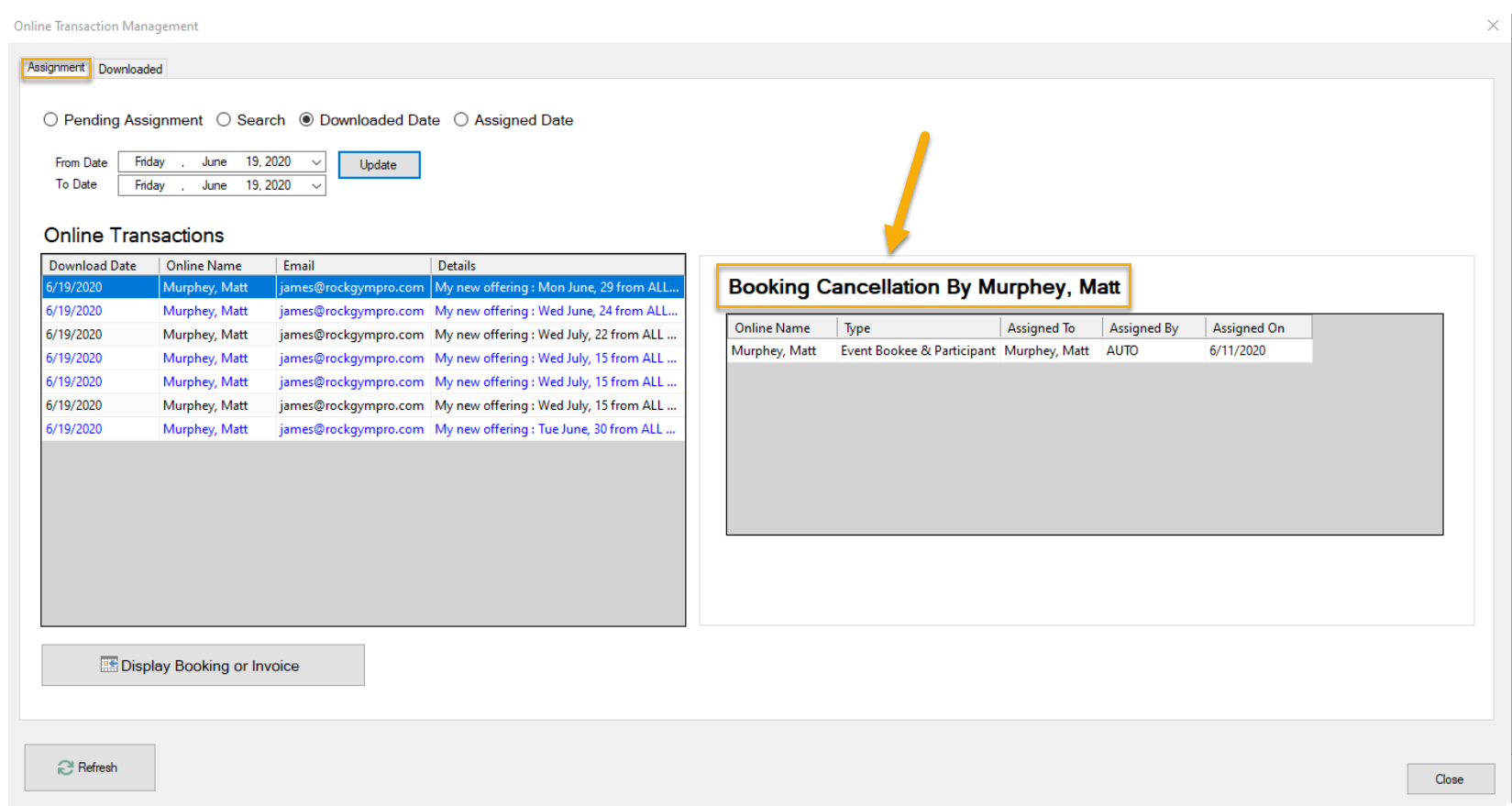Click the booking icon on Display Booking button
The width and height of the screenshot is (1512, 806).
click(109, 665)
